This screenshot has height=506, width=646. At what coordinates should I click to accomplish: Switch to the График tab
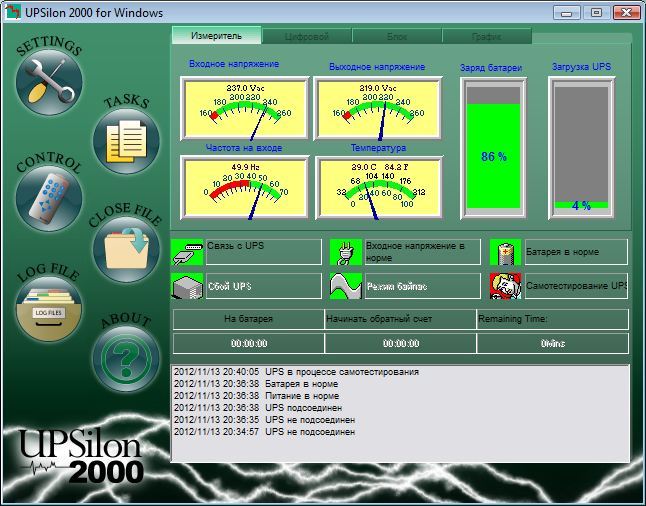point(487,37)
